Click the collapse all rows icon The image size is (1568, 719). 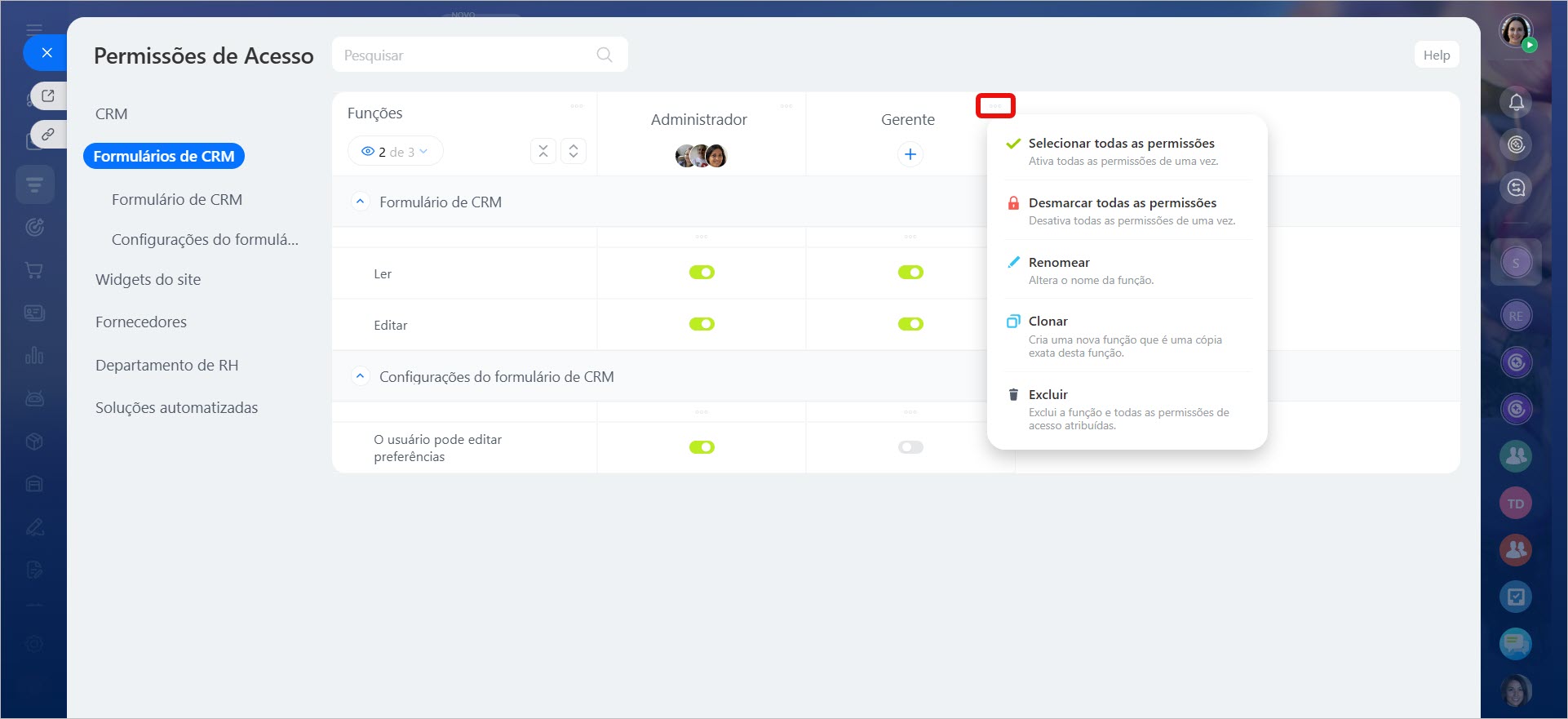[x=543, y=151]
